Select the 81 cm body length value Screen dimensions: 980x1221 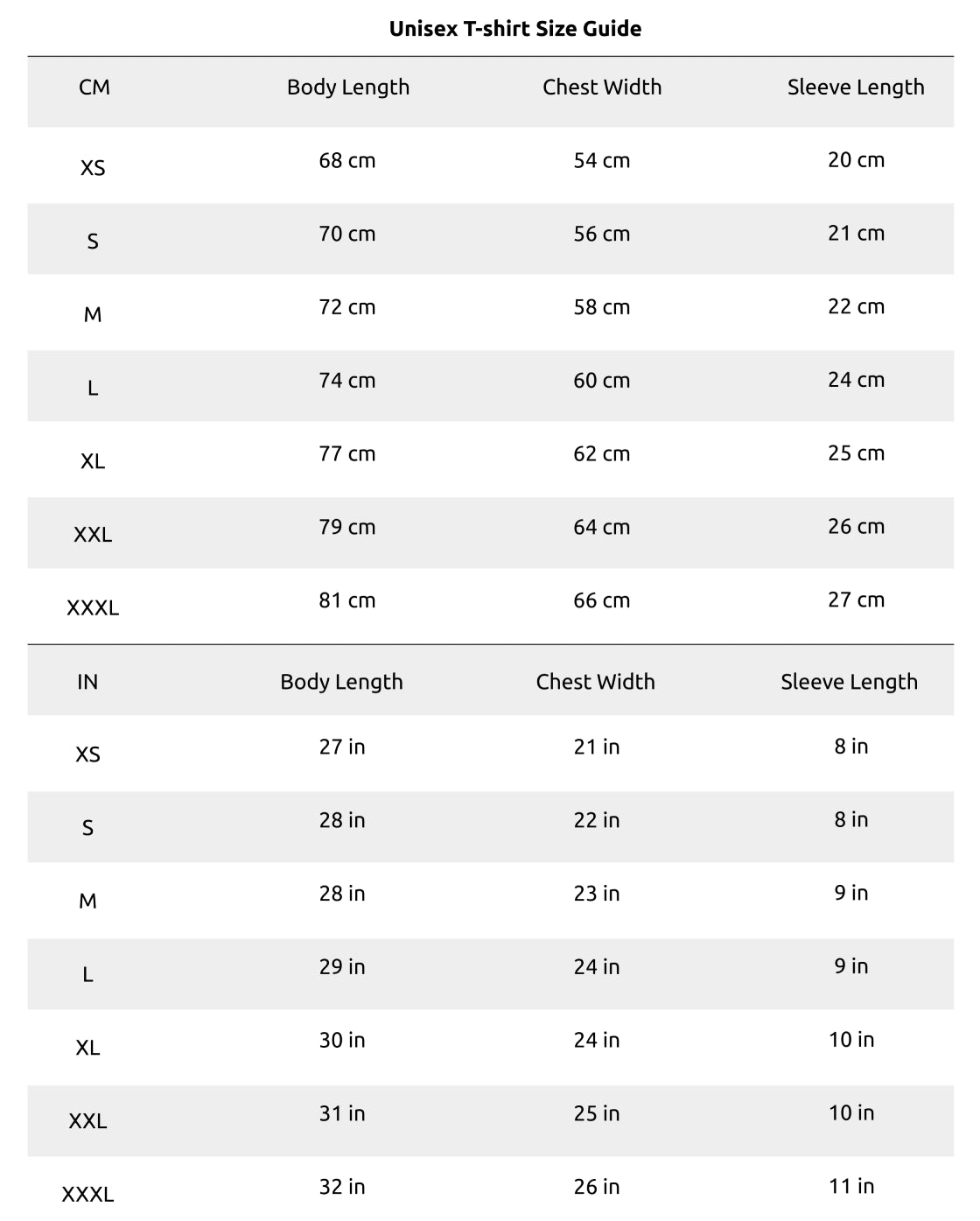tap(347, 600)
